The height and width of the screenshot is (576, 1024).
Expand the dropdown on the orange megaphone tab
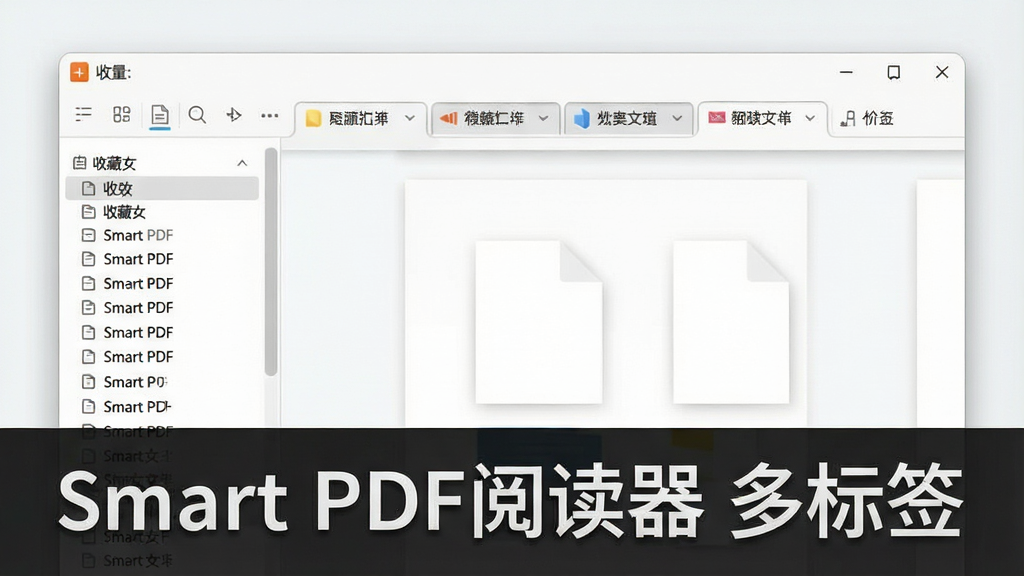tap(543, 118)
